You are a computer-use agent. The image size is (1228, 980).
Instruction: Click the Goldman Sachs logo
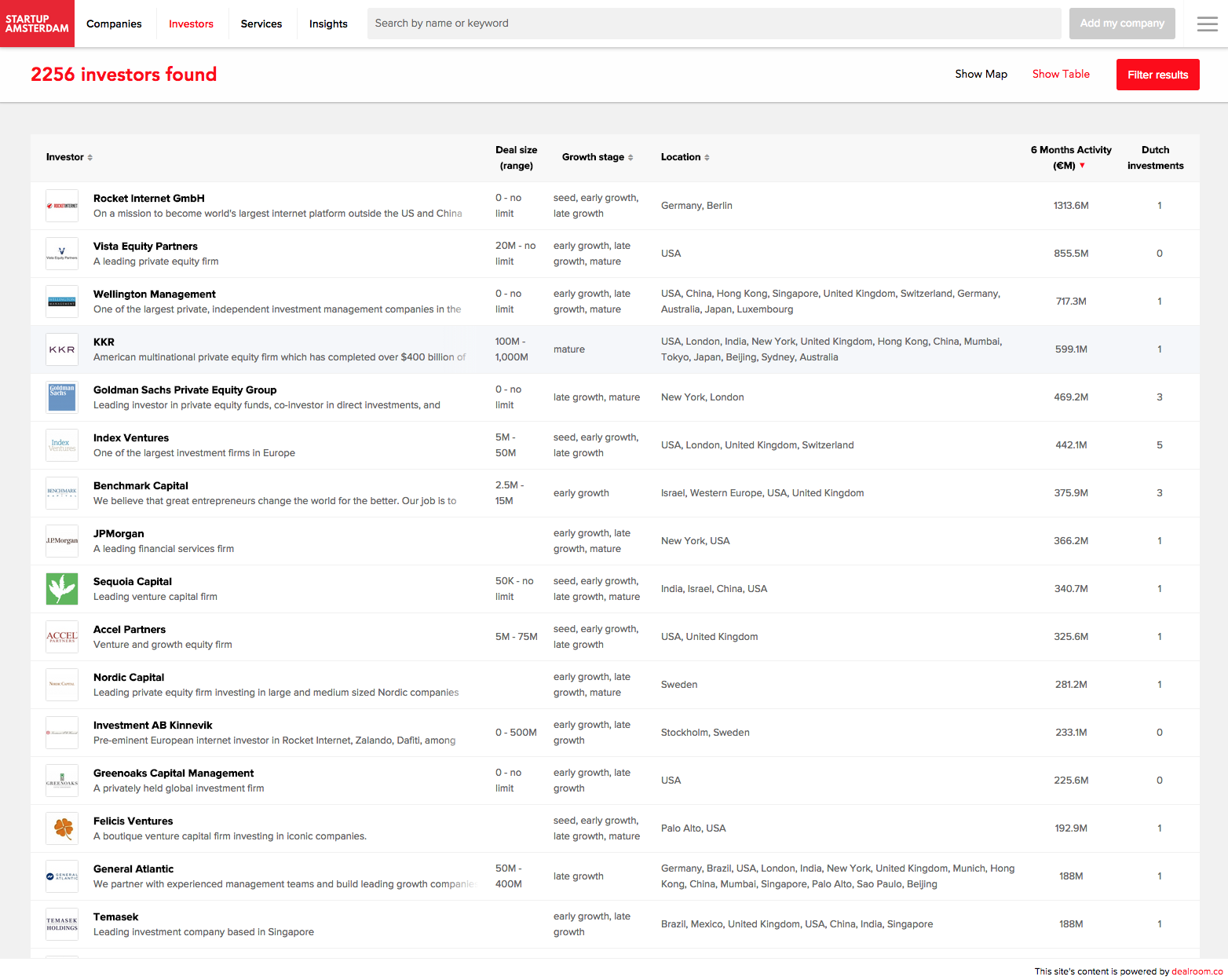pyautogui.click(x=62, y=397)
